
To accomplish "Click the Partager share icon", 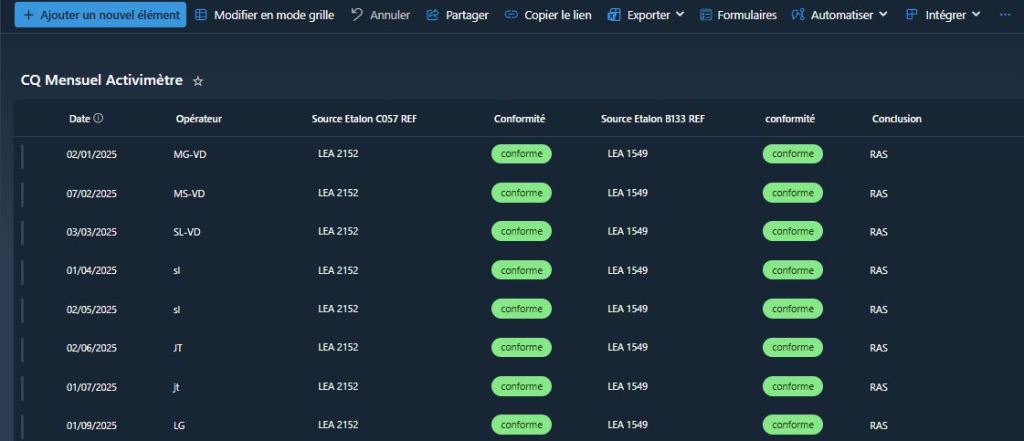I will (x=432, y=15).
